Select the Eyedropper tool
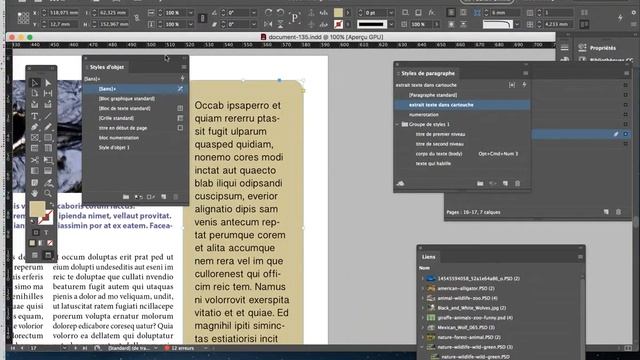The image size is (640, 360). 48,182
